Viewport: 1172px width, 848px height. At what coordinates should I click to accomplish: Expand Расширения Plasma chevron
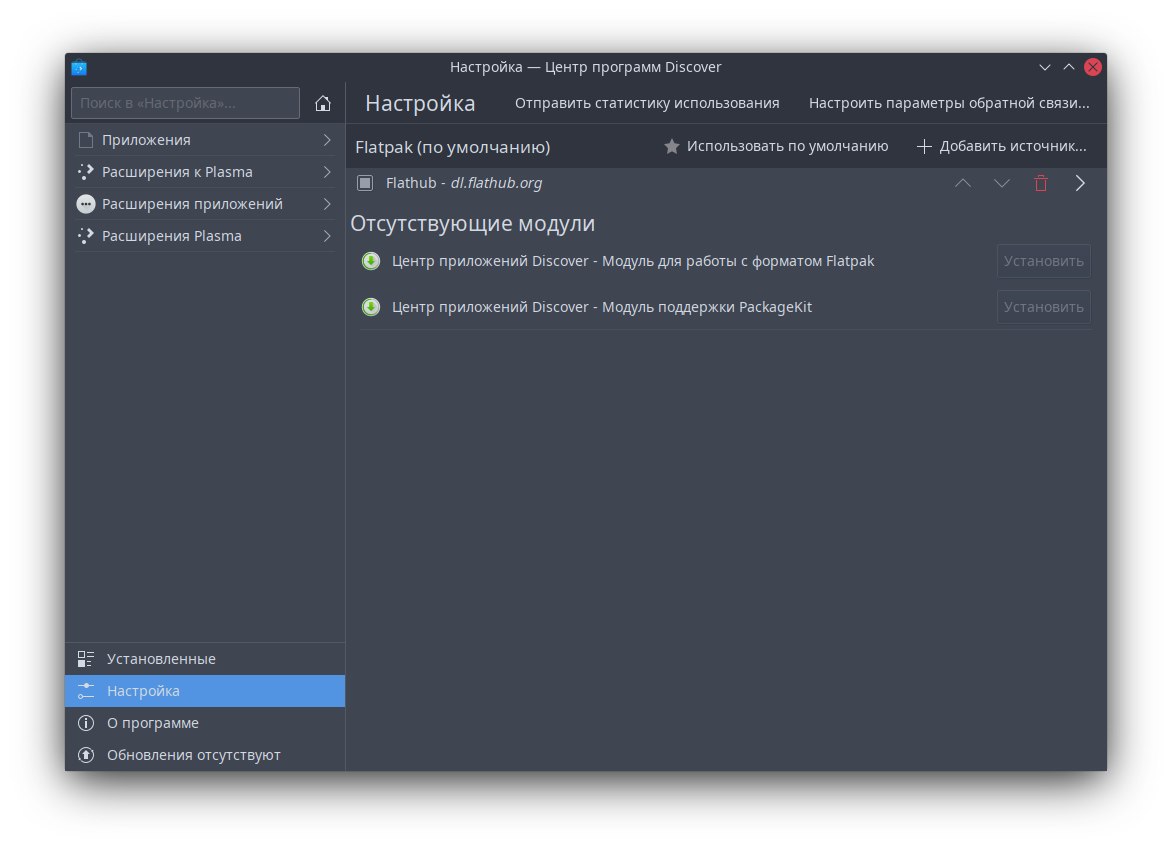coord(327,236)
